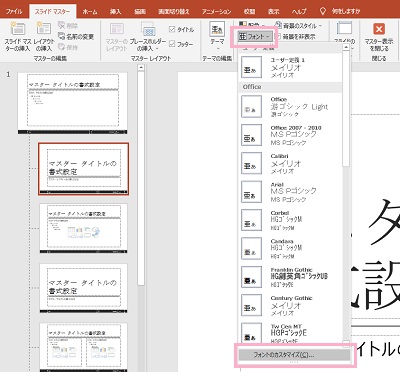Select the Century Gothic メイリオ font theme
This screenshot has height=372, width=400.
(x=290, y=305)
